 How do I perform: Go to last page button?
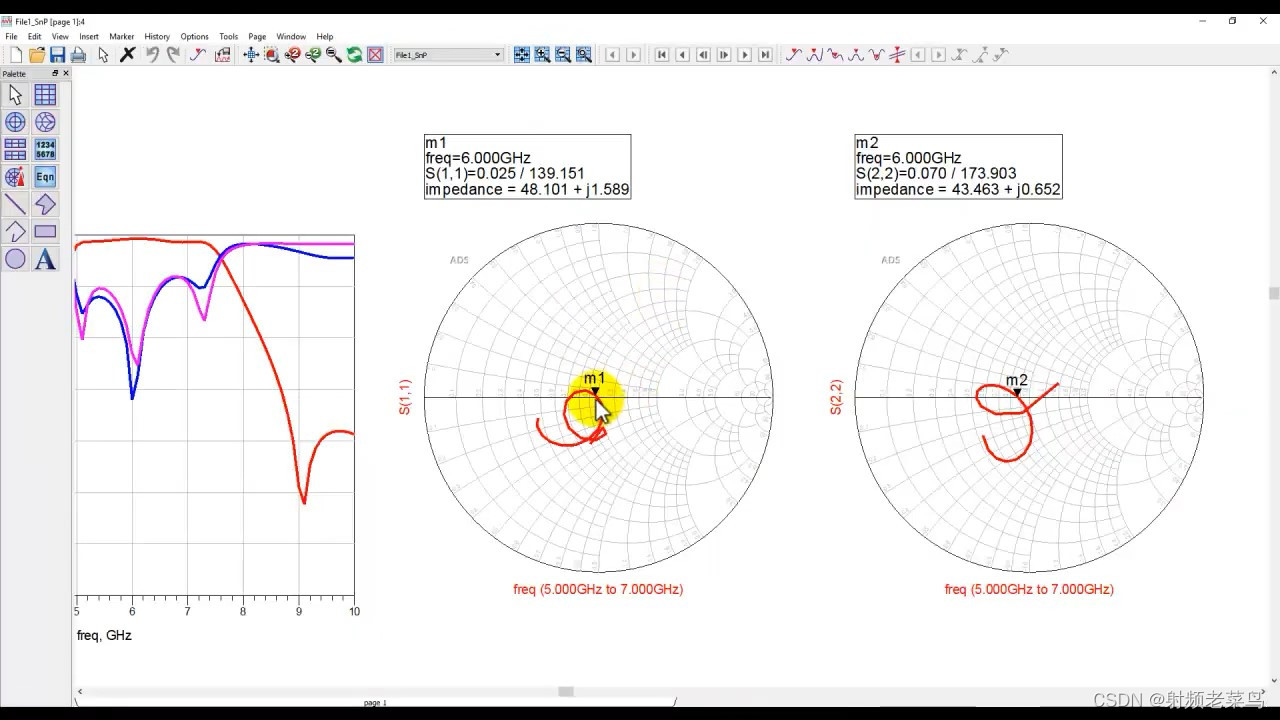pyautogui.click(x=765, y=55)
